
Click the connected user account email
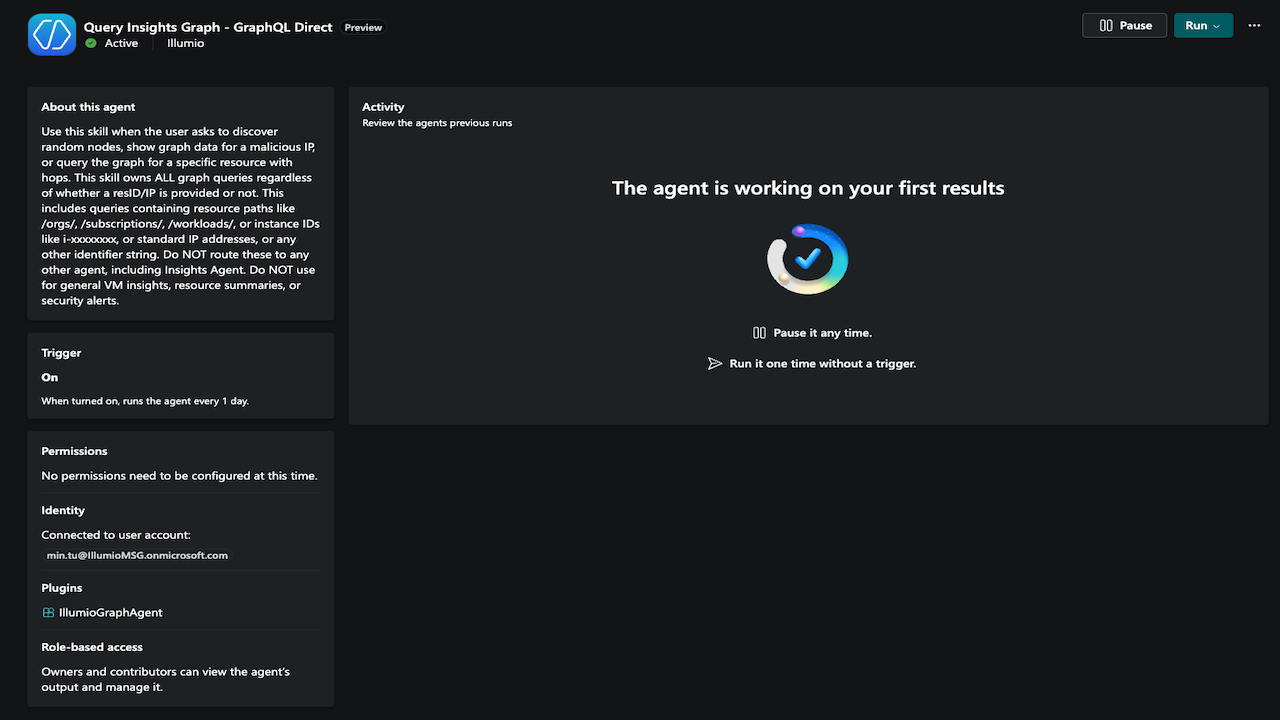point(137,555)
